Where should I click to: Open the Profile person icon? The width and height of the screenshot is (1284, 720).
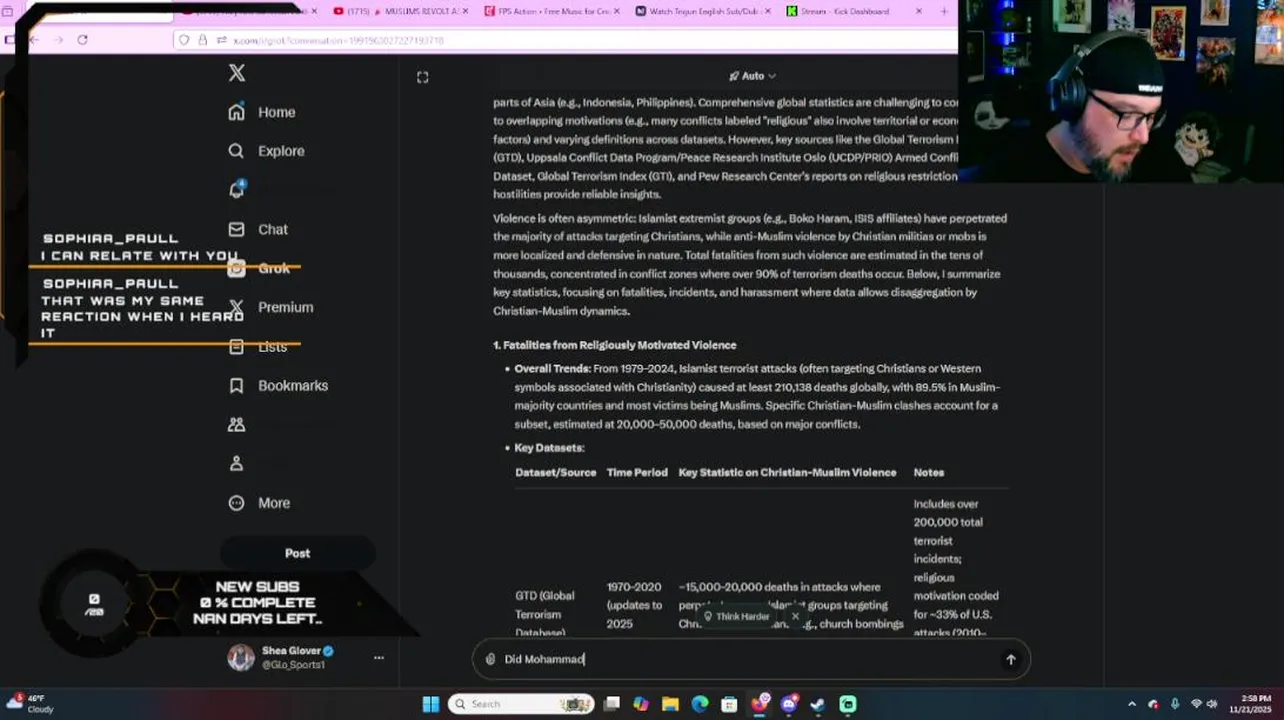pos(237,463)
